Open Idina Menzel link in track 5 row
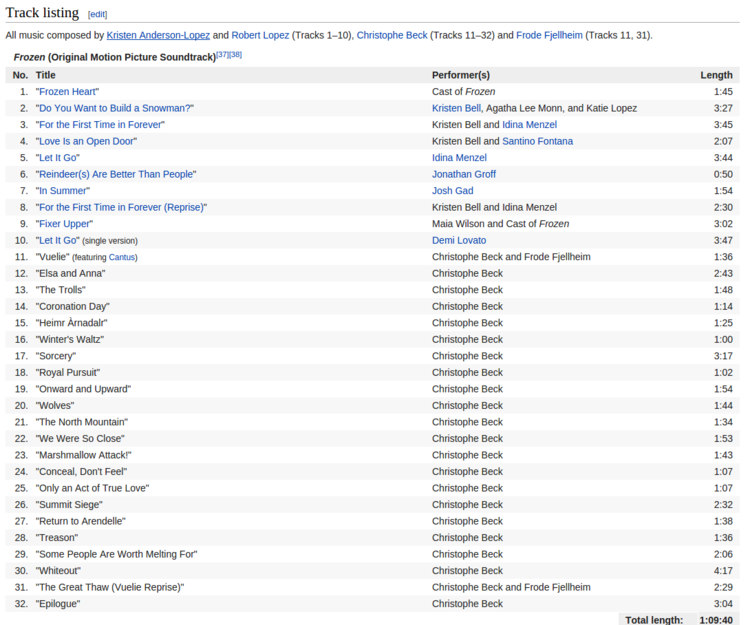Image resolution: width=750 pixels, height=625 pixels. pyautogui.click(x=459, y=158)
